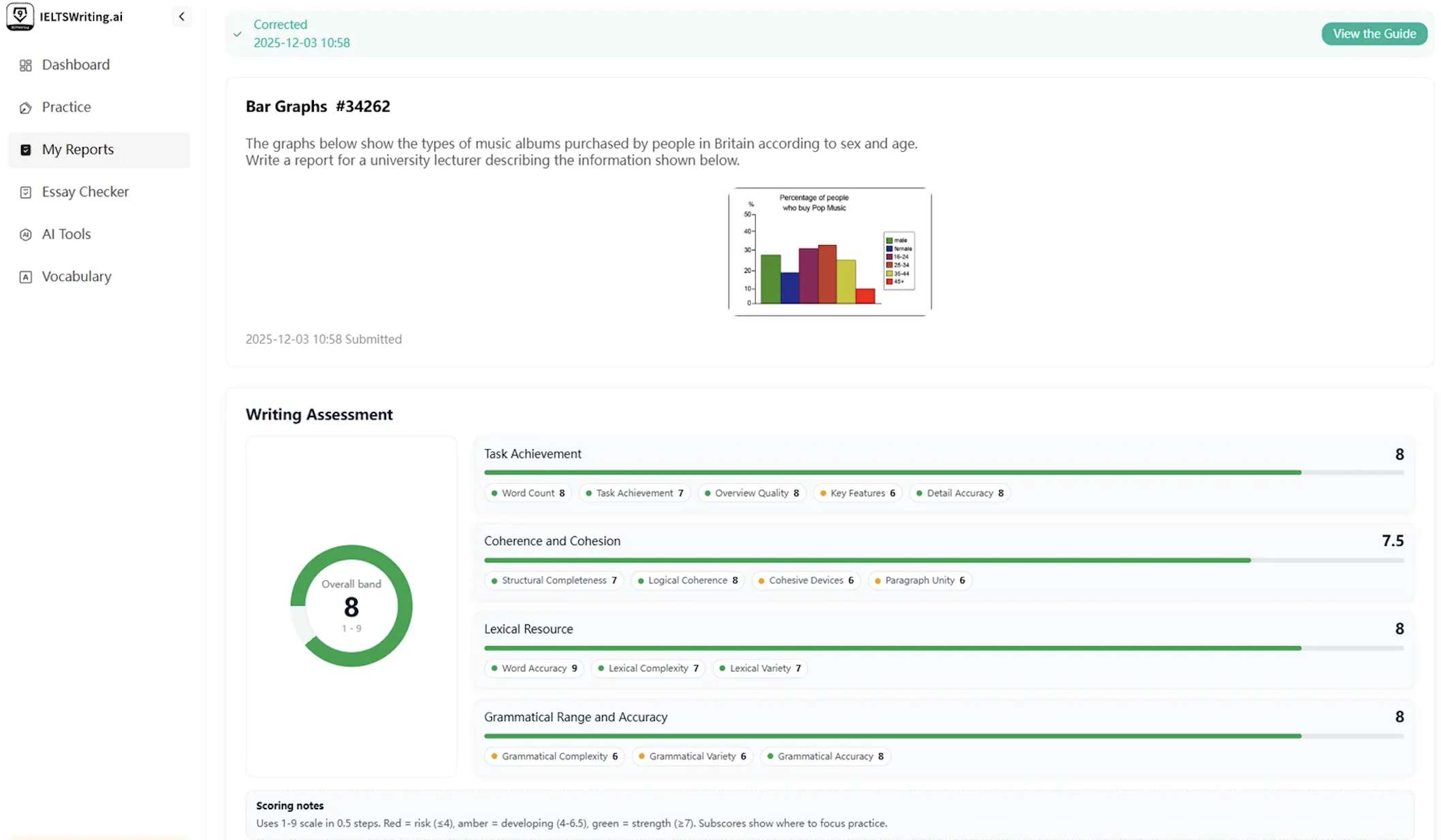The height and width of the screenshot is (840, 1441).
Task: Go to Essay Checker page
Action: 85,192
